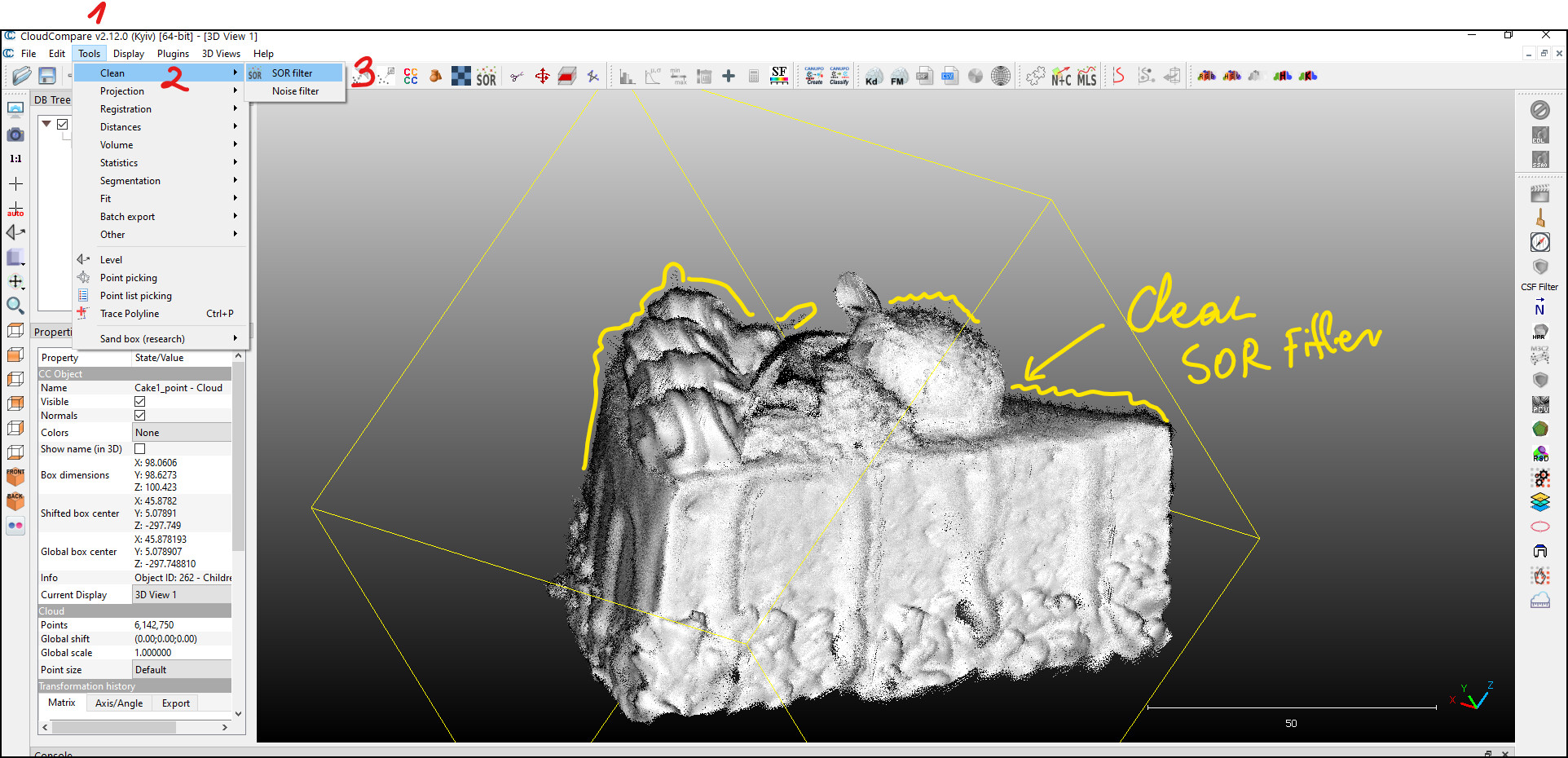Select the Level menu entry
Screen dimensions: 1568x758
click(161, 260)
